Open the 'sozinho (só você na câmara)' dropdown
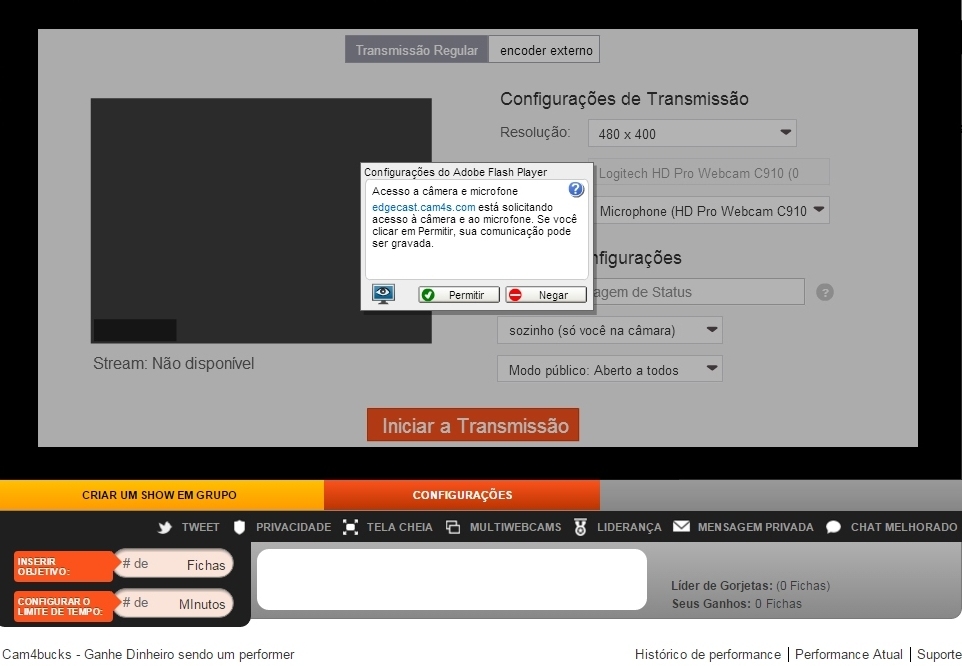 pos(609,330)
